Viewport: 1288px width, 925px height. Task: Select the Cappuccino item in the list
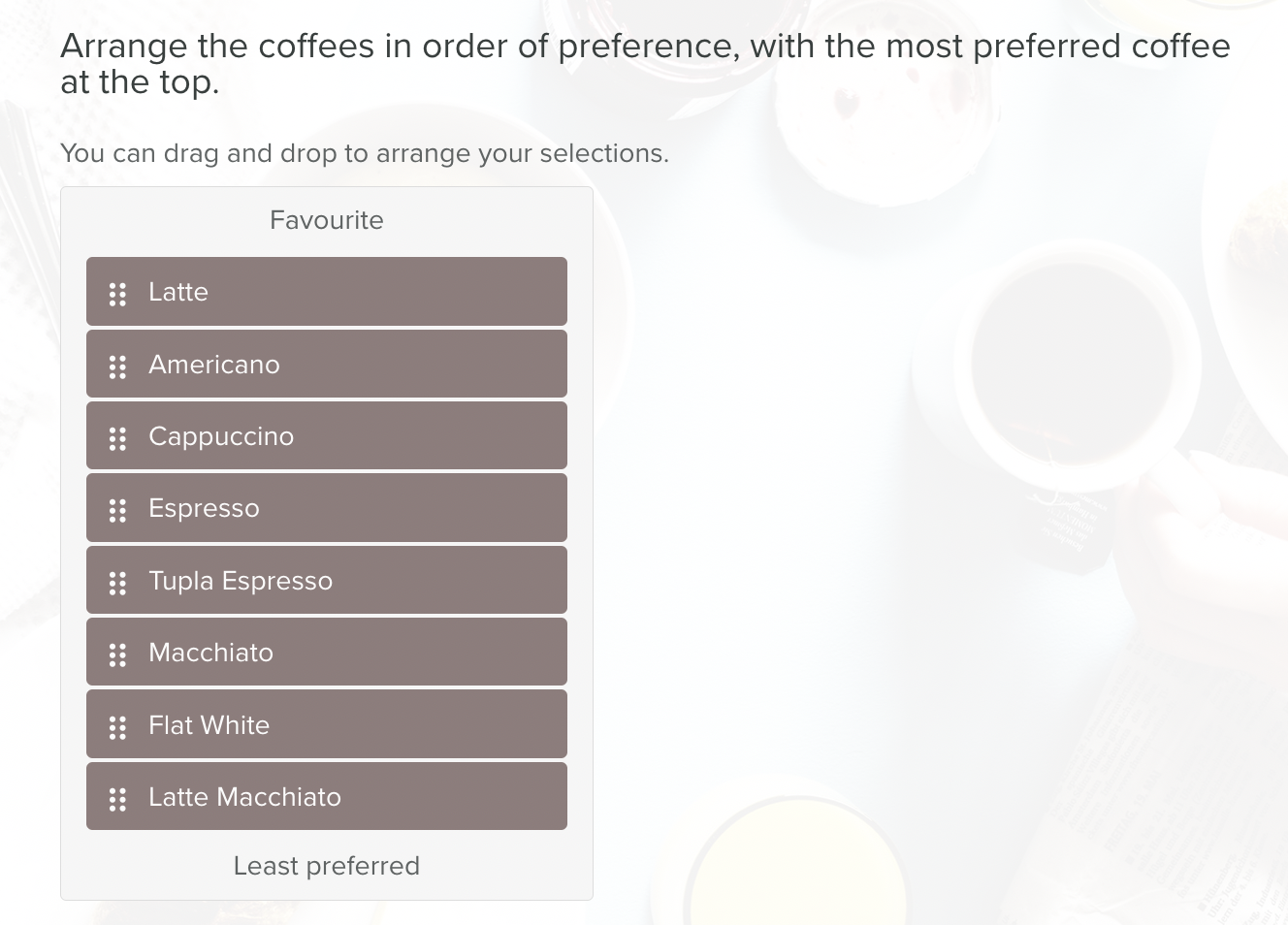[x=327, y=435]
